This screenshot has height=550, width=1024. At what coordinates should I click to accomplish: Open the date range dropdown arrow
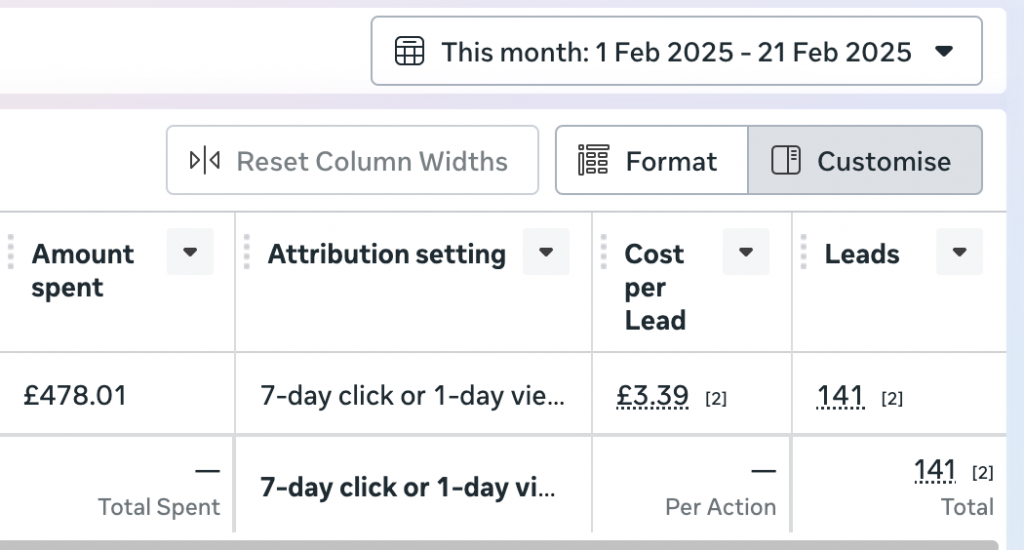[944, 51]
